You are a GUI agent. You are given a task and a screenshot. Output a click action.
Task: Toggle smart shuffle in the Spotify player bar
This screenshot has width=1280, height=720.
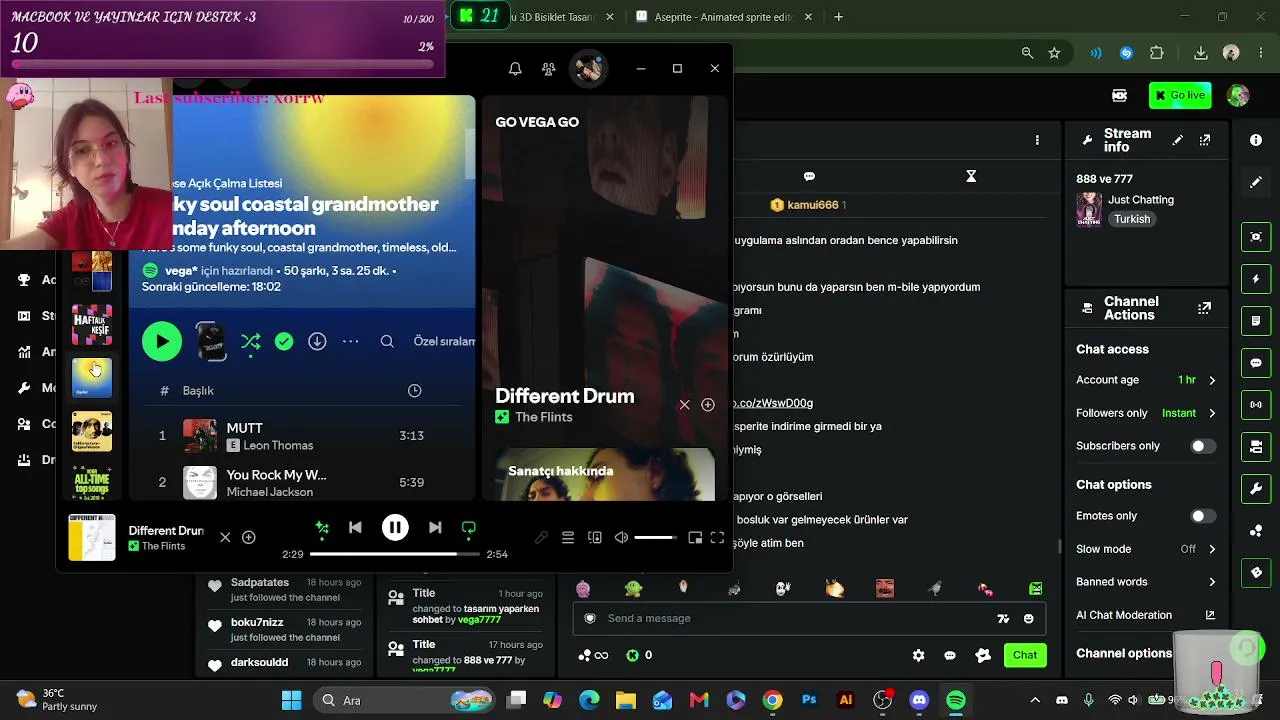(x=322, y=527)
